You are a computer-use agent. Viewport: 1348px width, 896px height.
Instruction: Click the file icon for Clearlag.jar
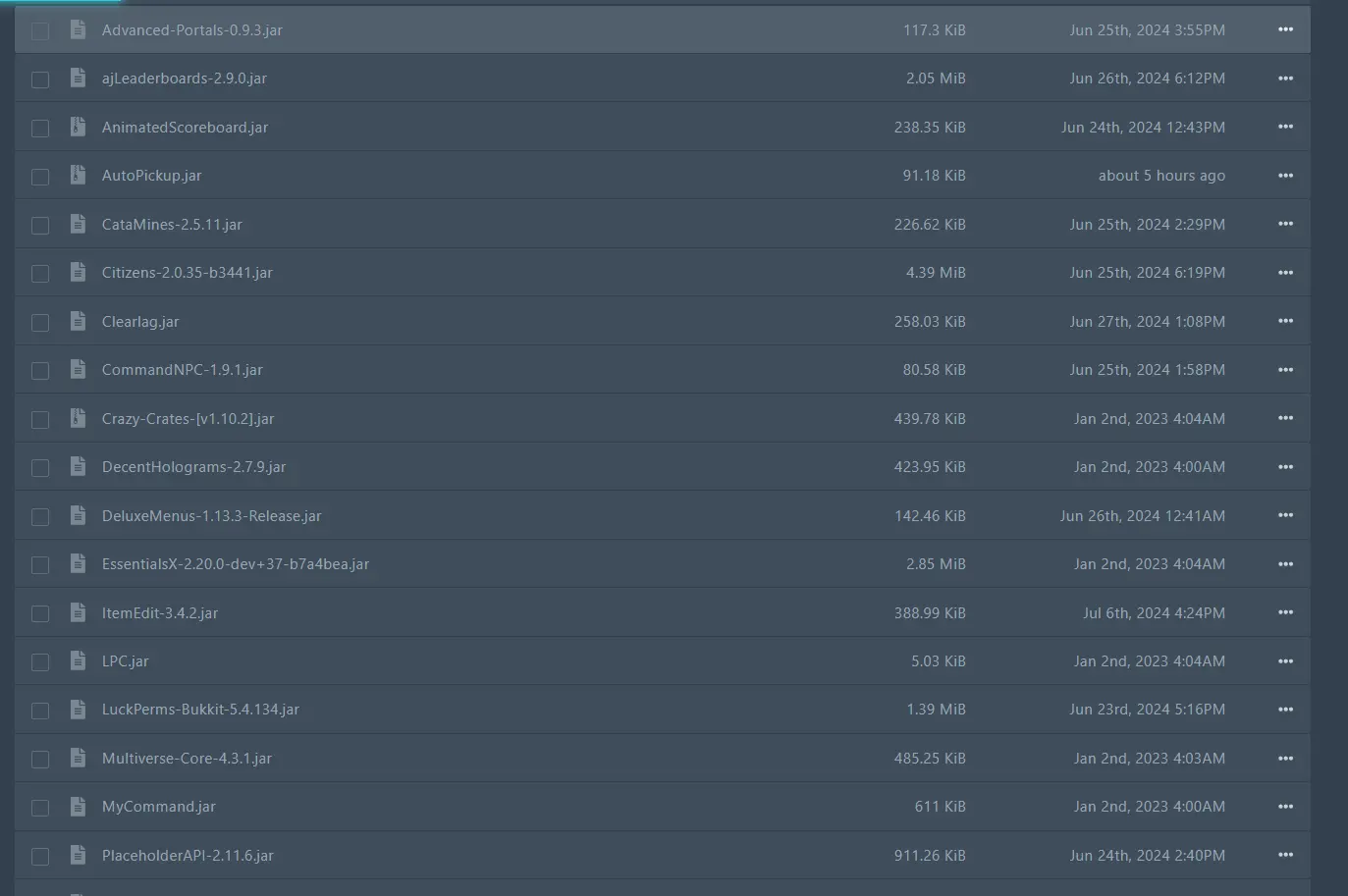(x=78, y=321)
